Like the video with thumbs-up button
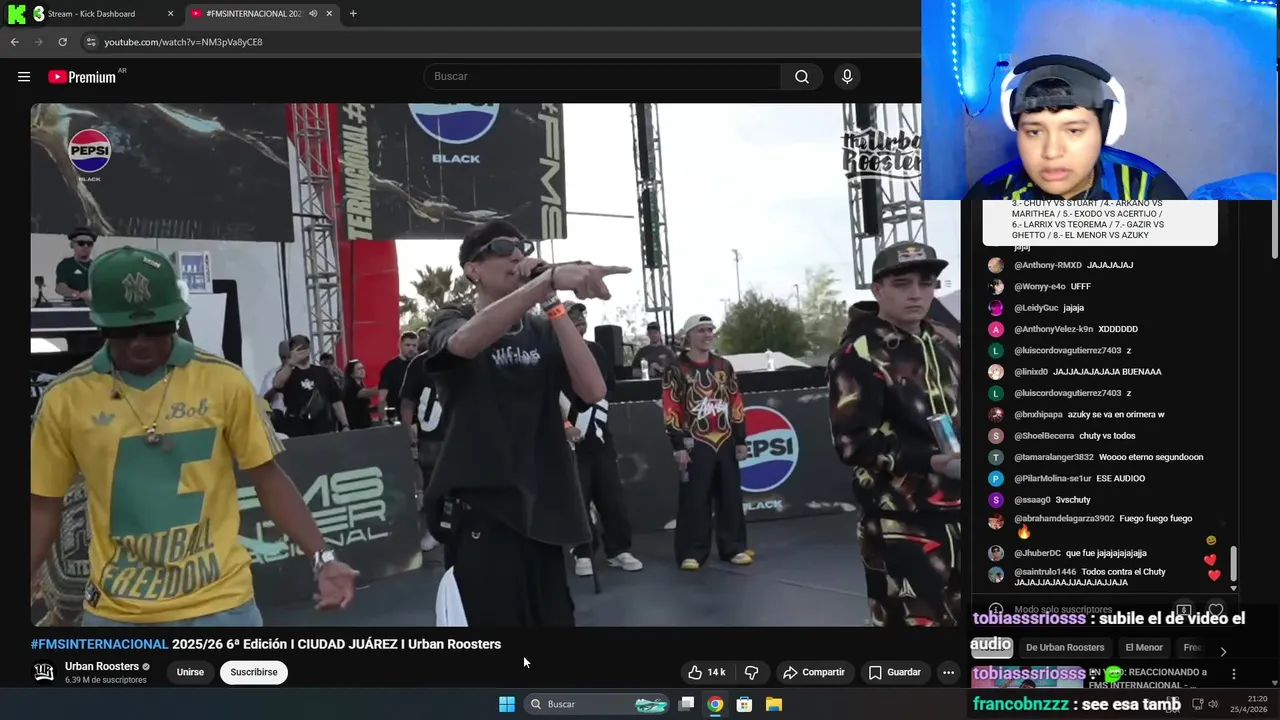 click(x=706, y=672)
